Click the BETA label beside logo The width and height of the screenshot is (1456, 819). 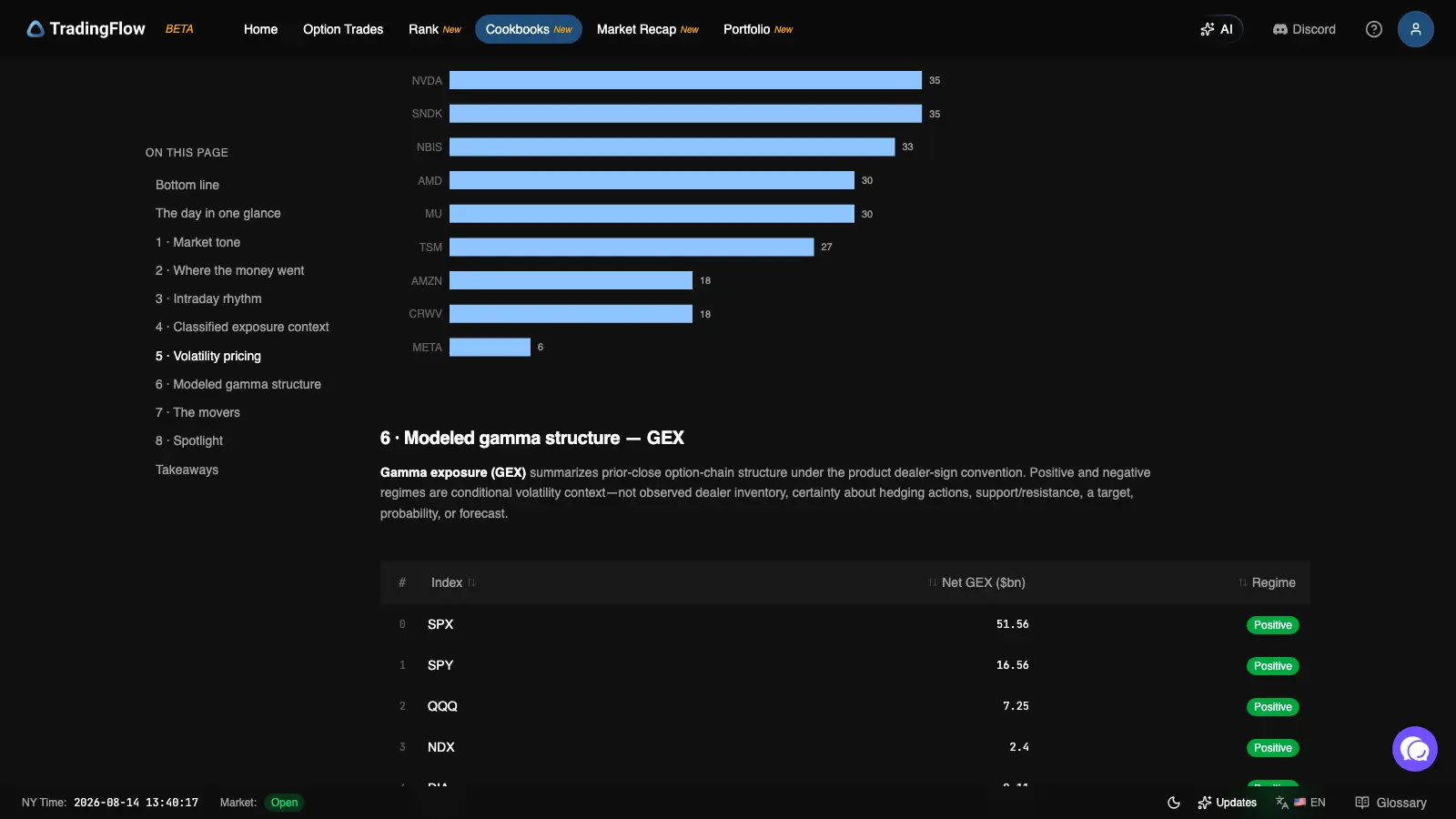point(179,29)
